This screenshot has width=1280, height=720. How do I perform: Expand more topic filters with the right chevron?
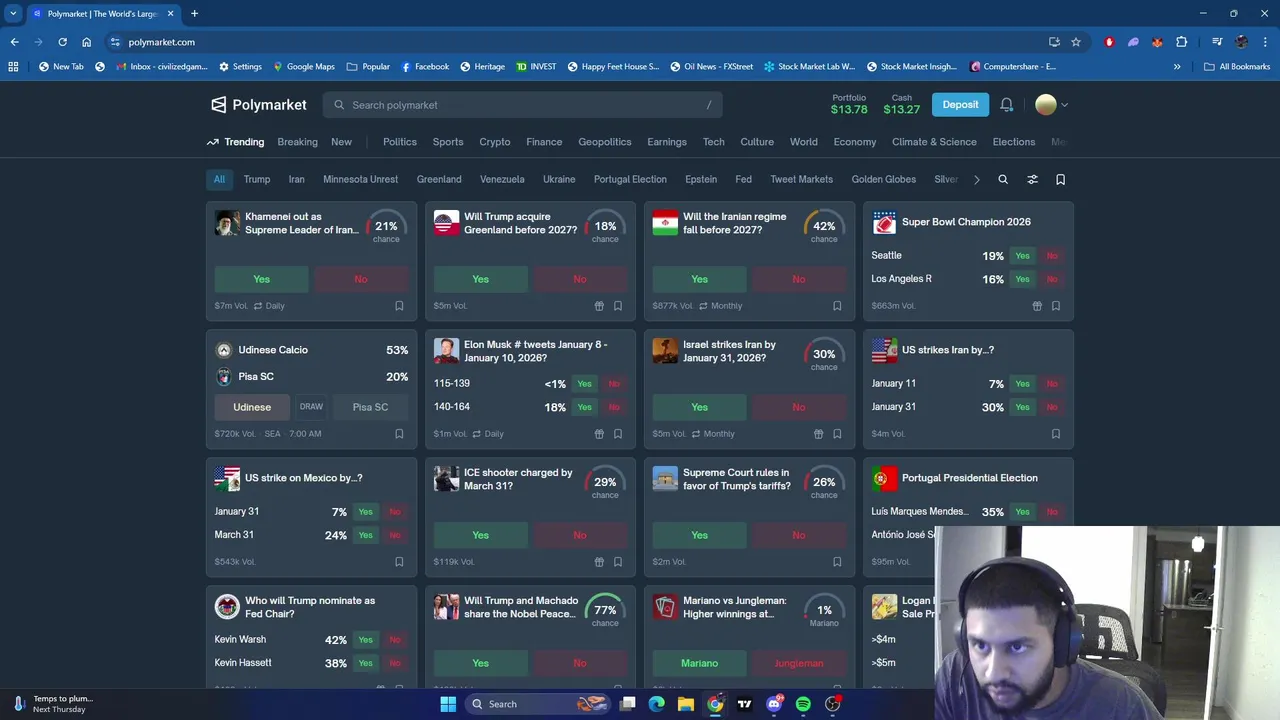[x=977, y=179]
